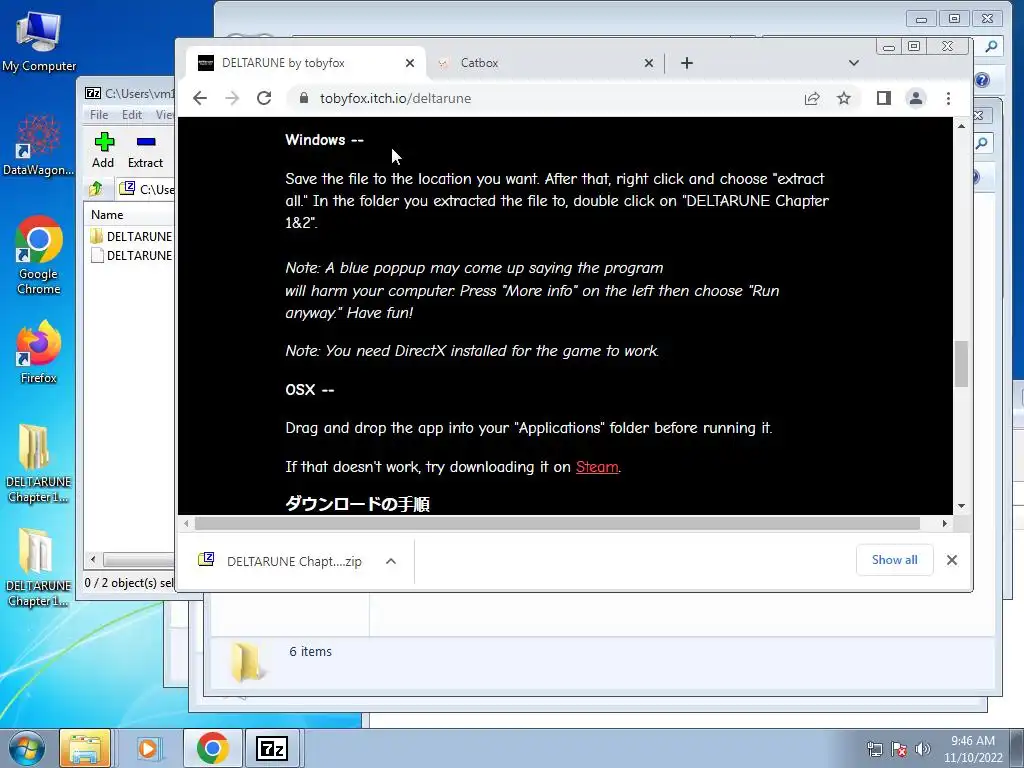This screenshot has width=1024, height=768.
Task: Click the page scroll up arrow
Action: (x=961, y=126)
